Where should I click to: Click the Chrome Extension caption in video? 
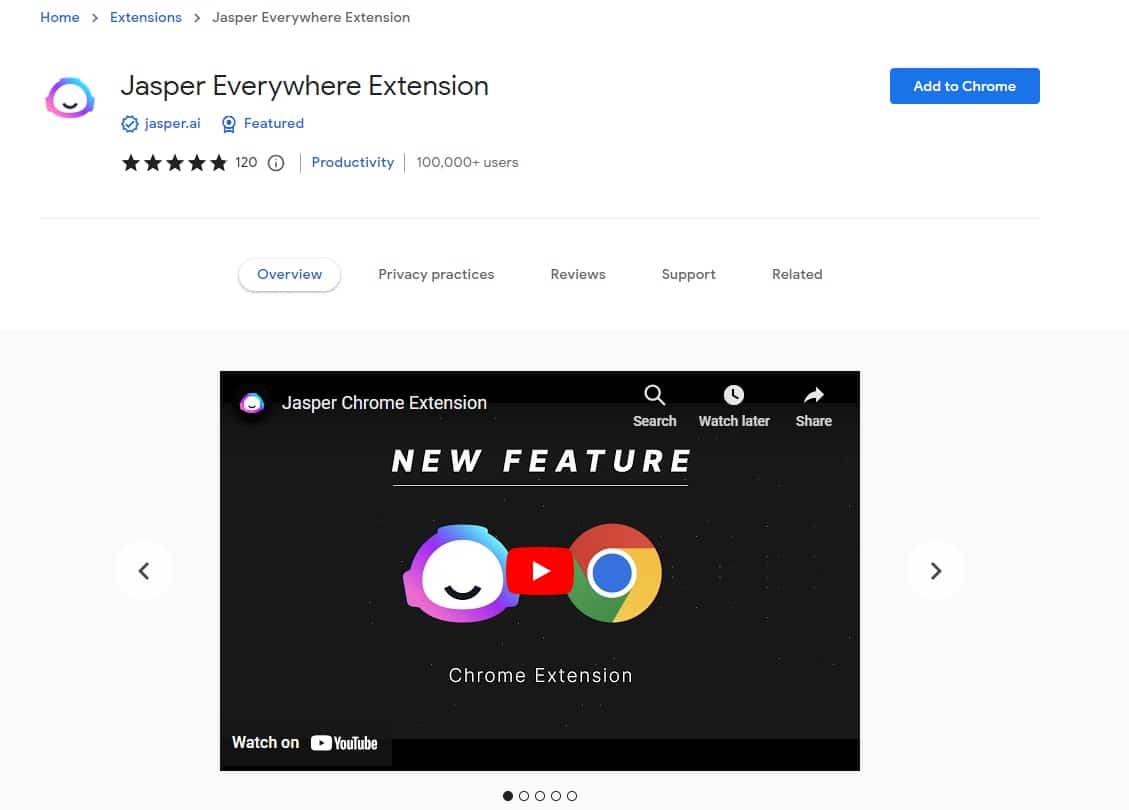click(540, 675)
